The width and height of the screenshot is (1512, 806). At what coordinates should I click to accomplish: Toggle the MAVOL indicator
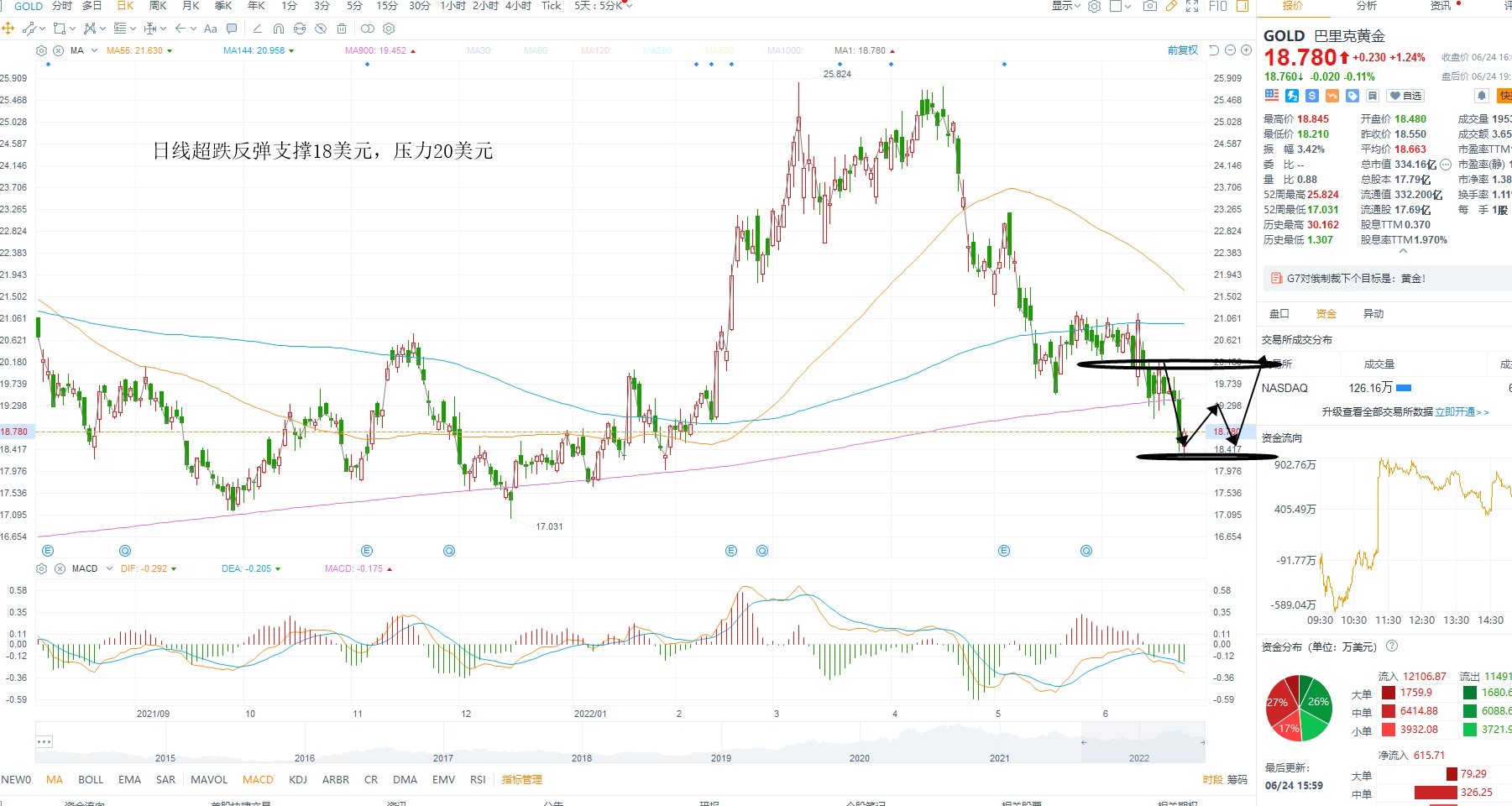tap(209, 780)
